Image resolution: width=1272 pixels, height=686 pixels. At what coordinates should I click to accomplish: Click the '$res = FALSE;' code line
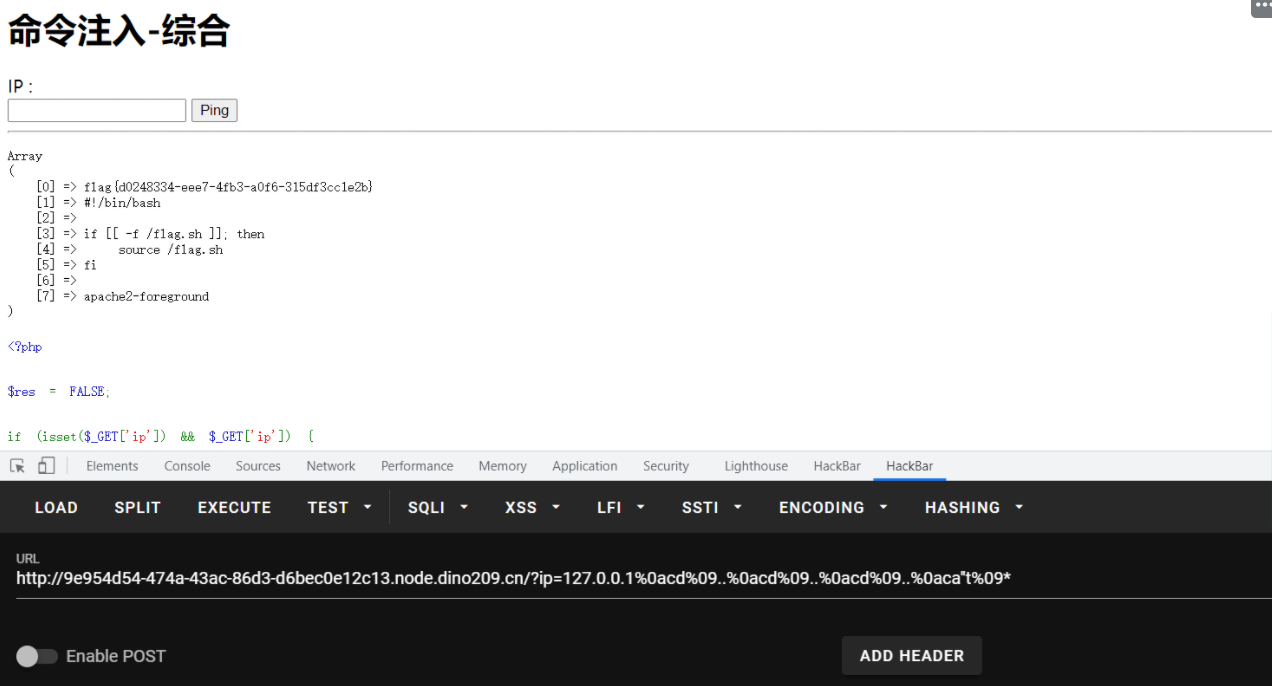[59, 392]
